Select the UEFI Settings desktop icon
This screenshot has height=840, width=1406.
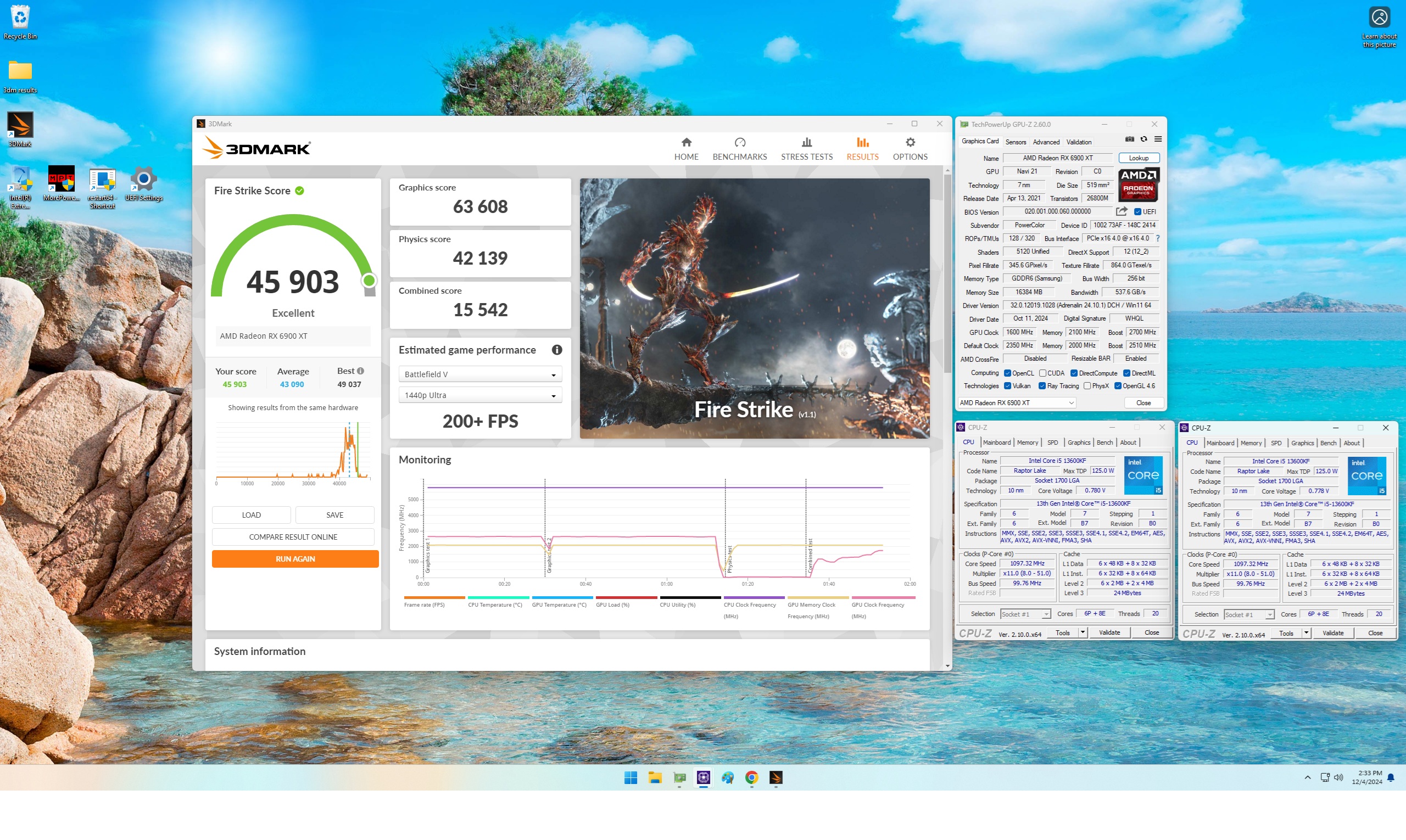tap(143, 183)
